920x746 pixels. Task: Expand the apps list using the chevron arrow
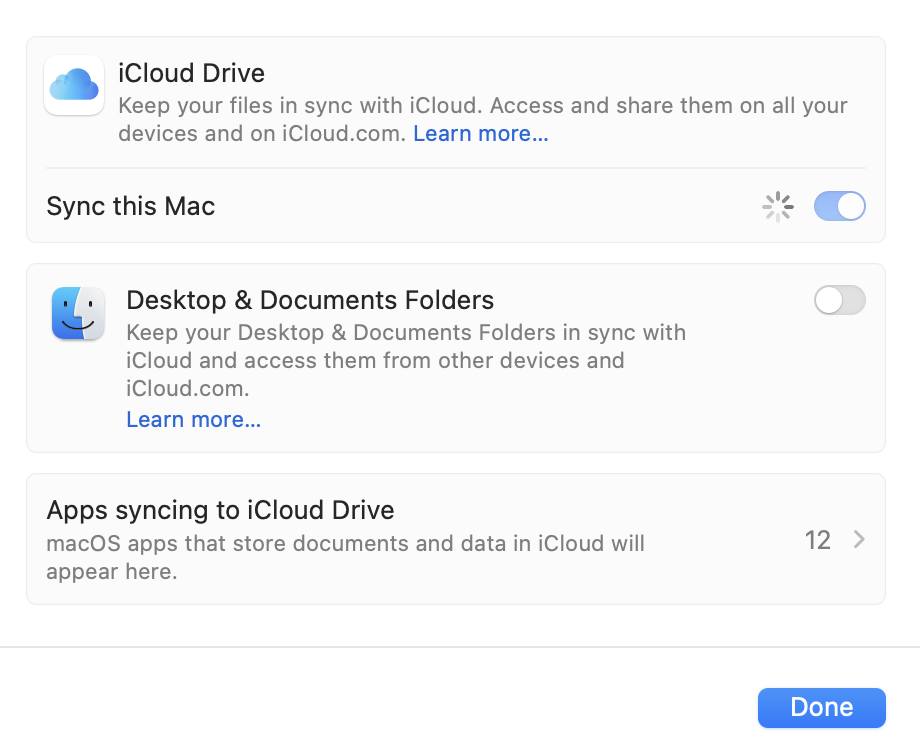pyautogui.click(x=859, y=540)
